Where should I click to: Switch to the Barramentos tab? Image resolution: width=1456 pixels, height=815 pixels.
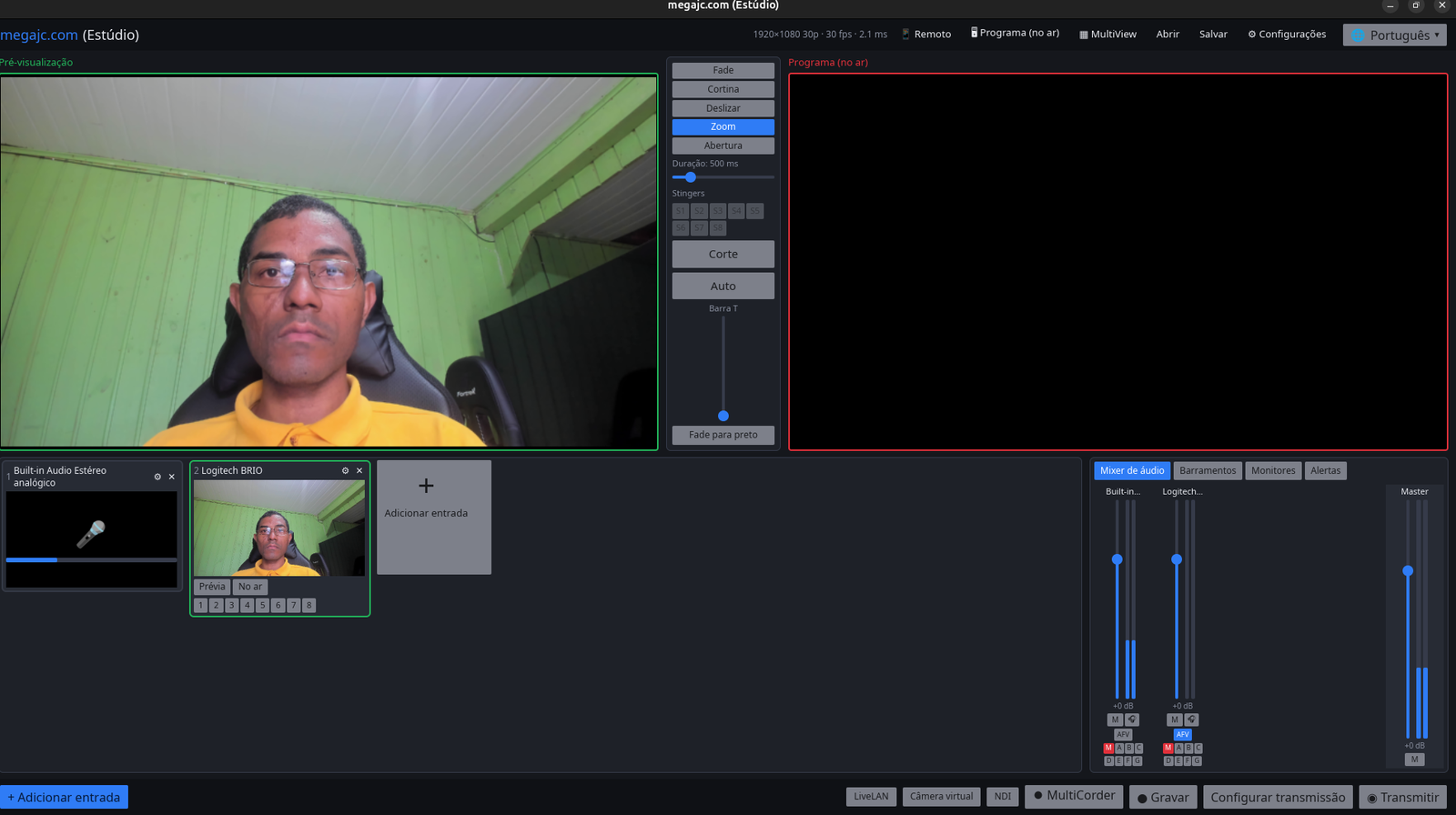pos(1208,470)
